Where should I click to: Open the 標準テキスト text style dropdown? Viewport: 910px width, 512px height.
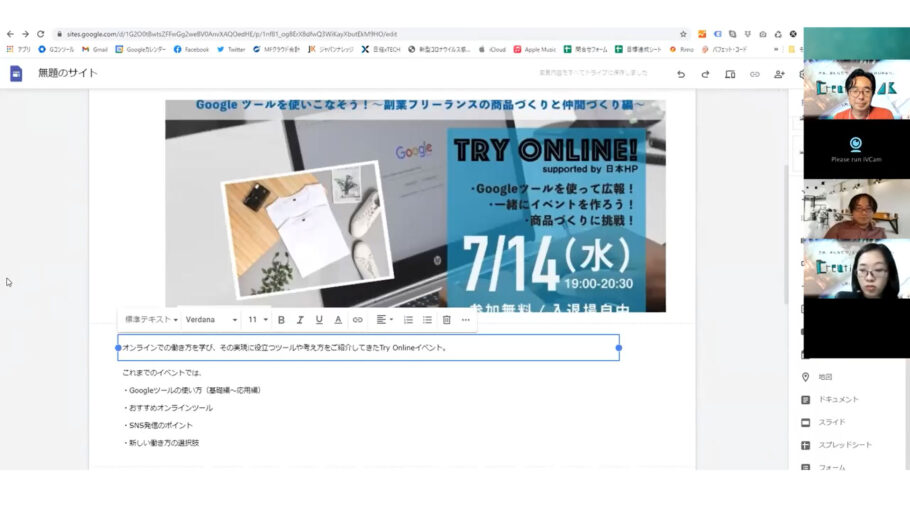point(151,320)
